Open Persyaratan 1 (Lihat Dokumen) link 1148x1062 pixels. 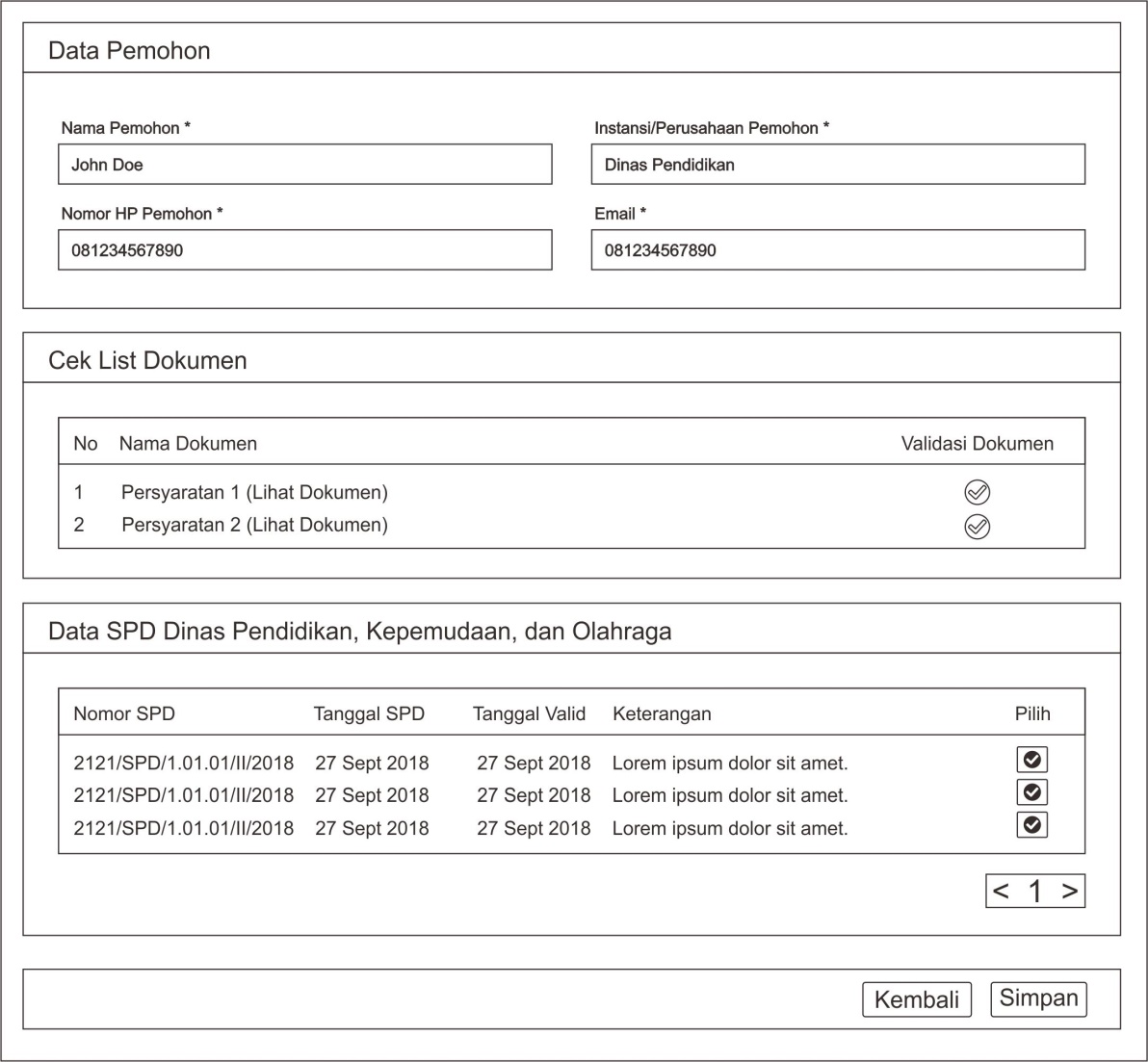pos(254,493)
